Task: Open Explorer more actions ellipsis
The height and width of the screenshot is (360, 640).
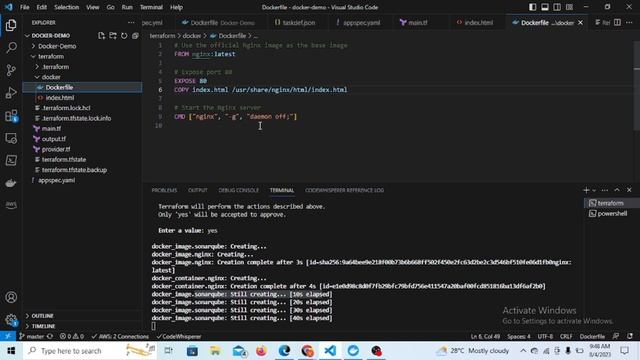Action: coord(131,22)
